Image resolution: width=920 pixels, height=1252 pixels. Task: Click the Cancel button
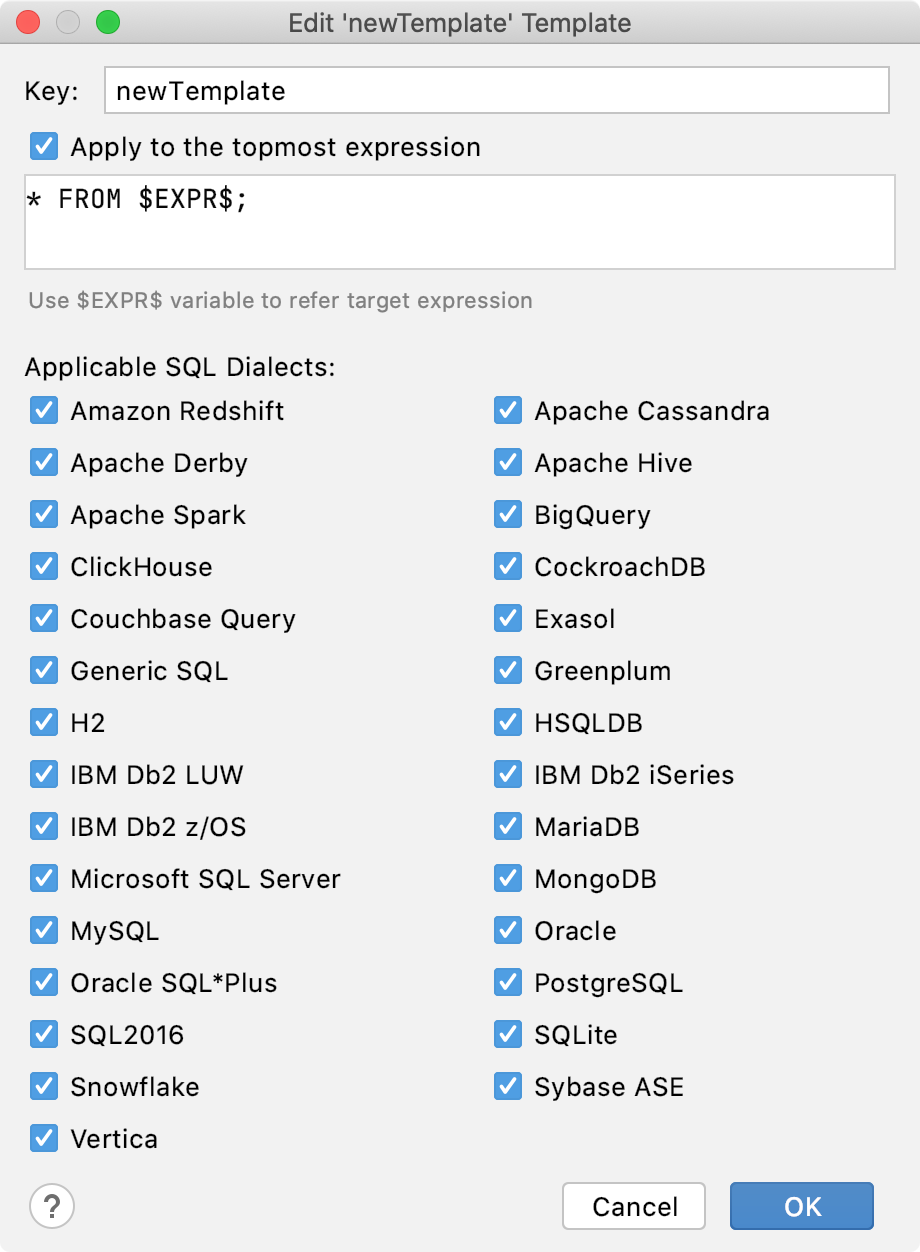coord(633,1206)
